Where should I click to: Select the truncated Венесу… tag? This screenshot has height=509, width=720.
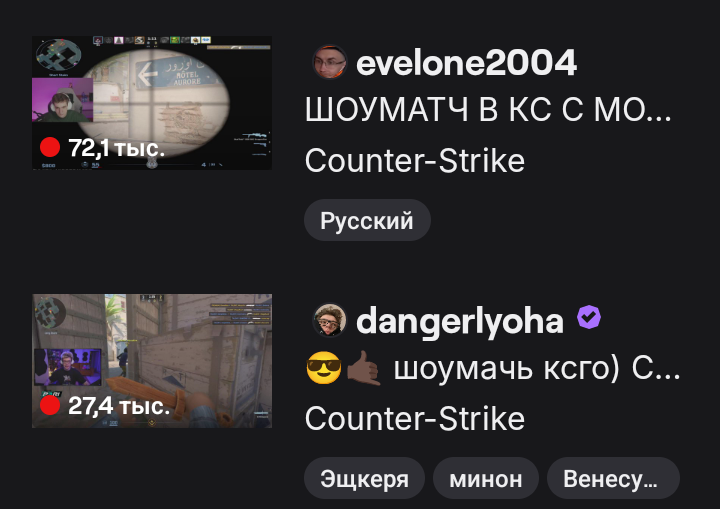click(x=613, y=478)
